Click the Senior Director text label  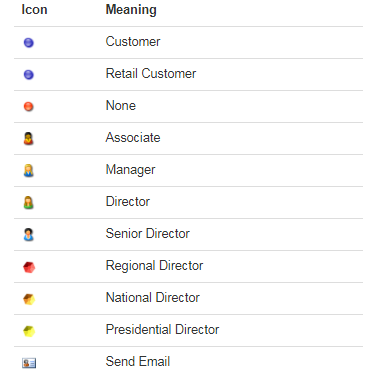click(148, 233)
